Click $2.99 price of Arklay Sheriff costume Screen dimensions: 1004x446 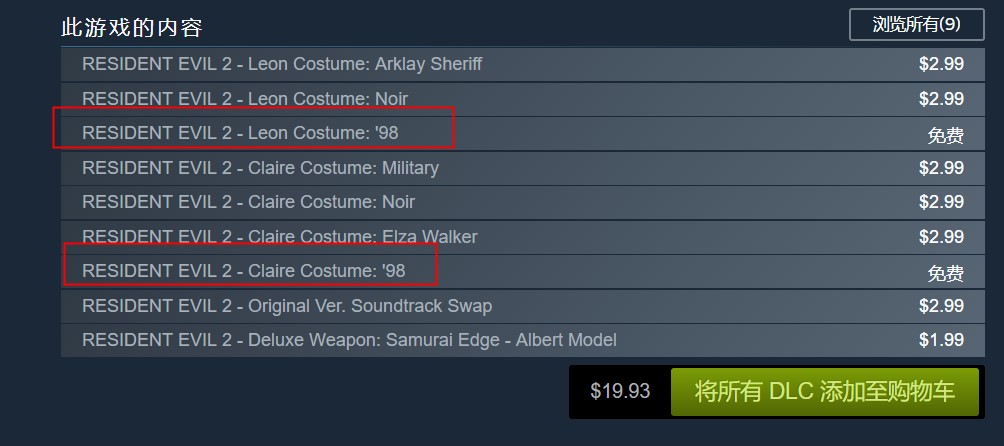[941, 64]
